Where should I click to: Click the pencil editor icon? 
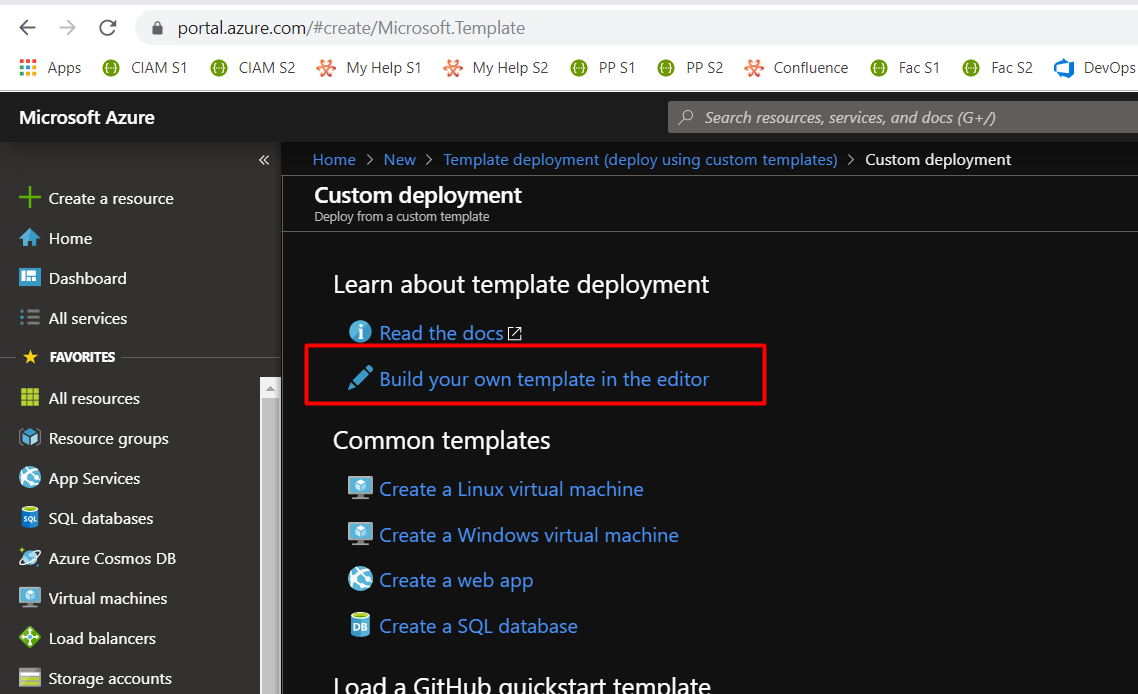pyautogui.click(x=360, y=377)
